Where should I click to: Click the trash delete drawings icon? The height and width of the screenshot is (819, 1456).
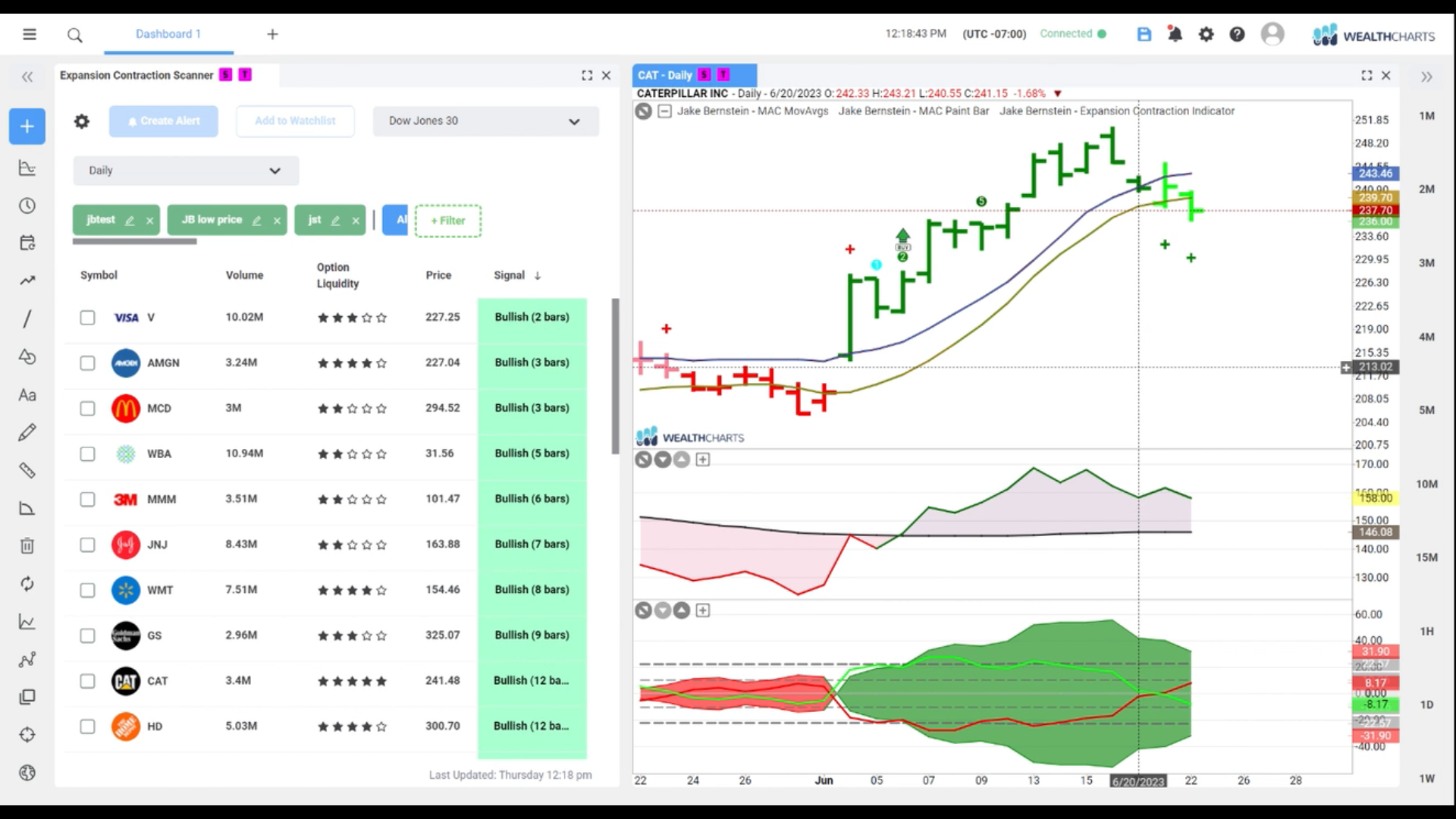click(x=27, y=546)
